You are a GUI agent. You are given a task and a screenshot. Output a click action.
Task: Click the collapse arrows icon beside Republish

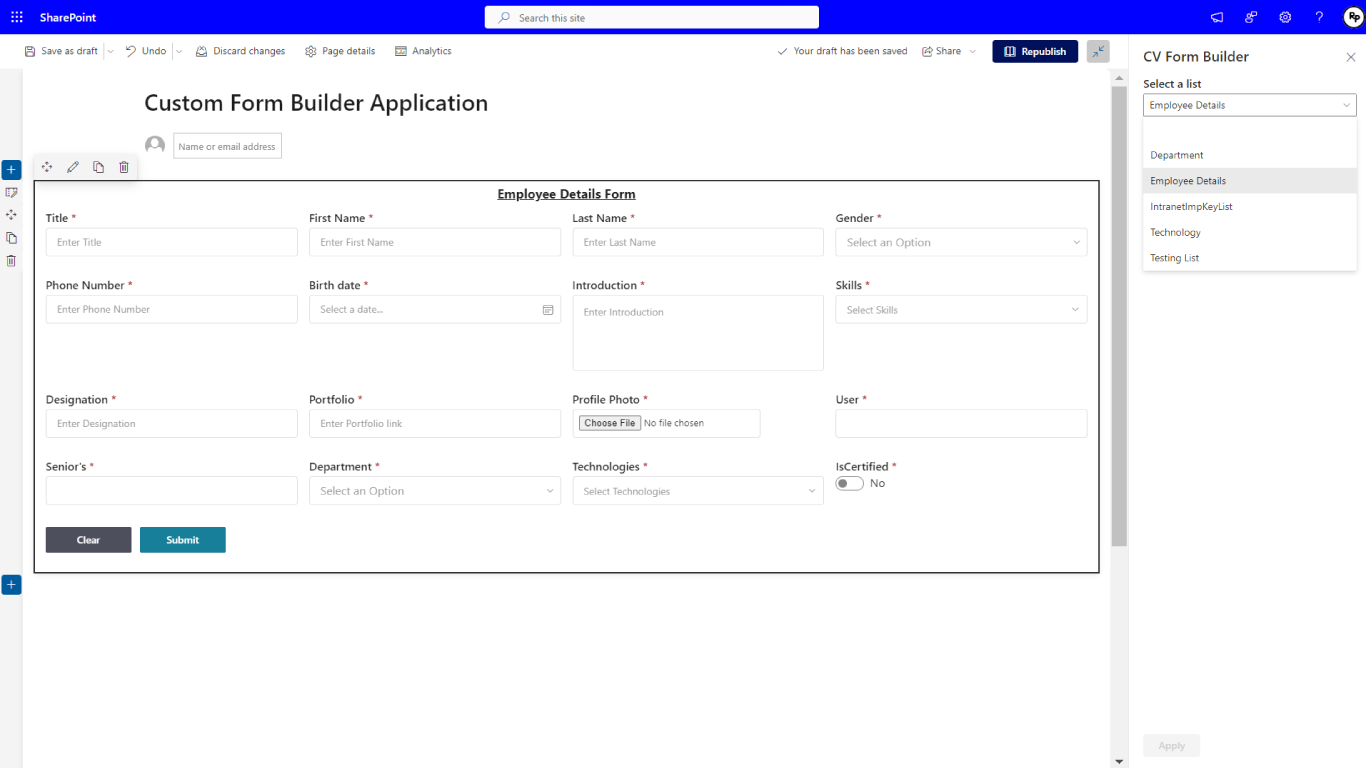tap(1098, 51)
